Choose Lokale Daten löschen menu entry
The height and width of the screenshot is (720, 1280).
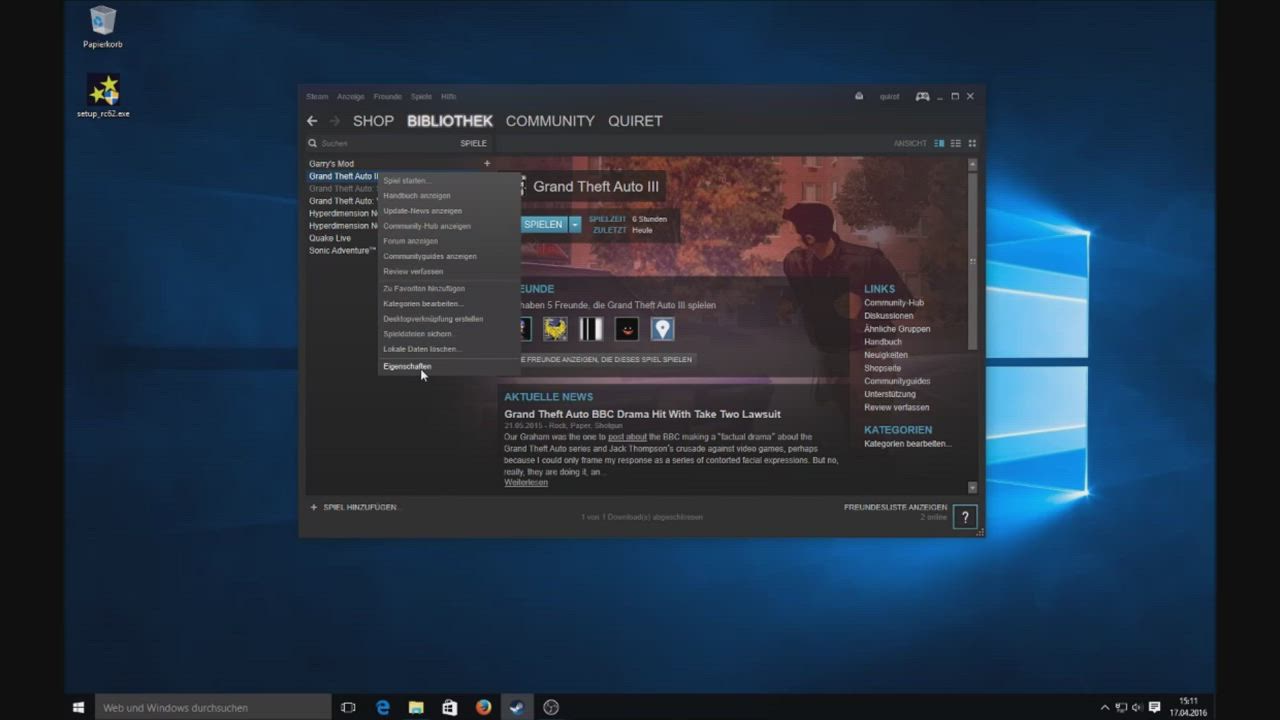pyautogui.click(x=421, y=349)
